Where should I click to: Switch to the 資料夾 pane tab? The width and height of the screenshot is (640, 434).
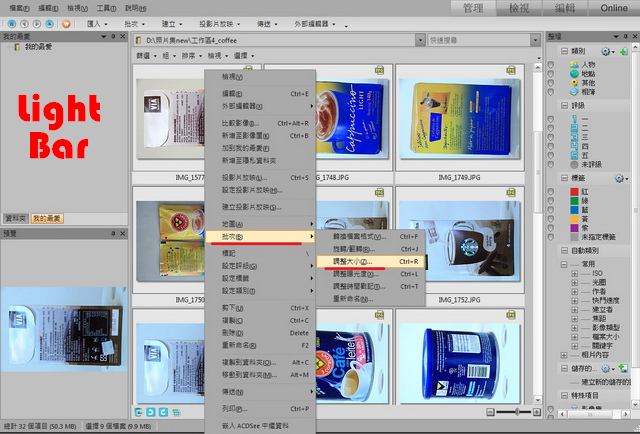pyautogui.click(x=15, y=217)
